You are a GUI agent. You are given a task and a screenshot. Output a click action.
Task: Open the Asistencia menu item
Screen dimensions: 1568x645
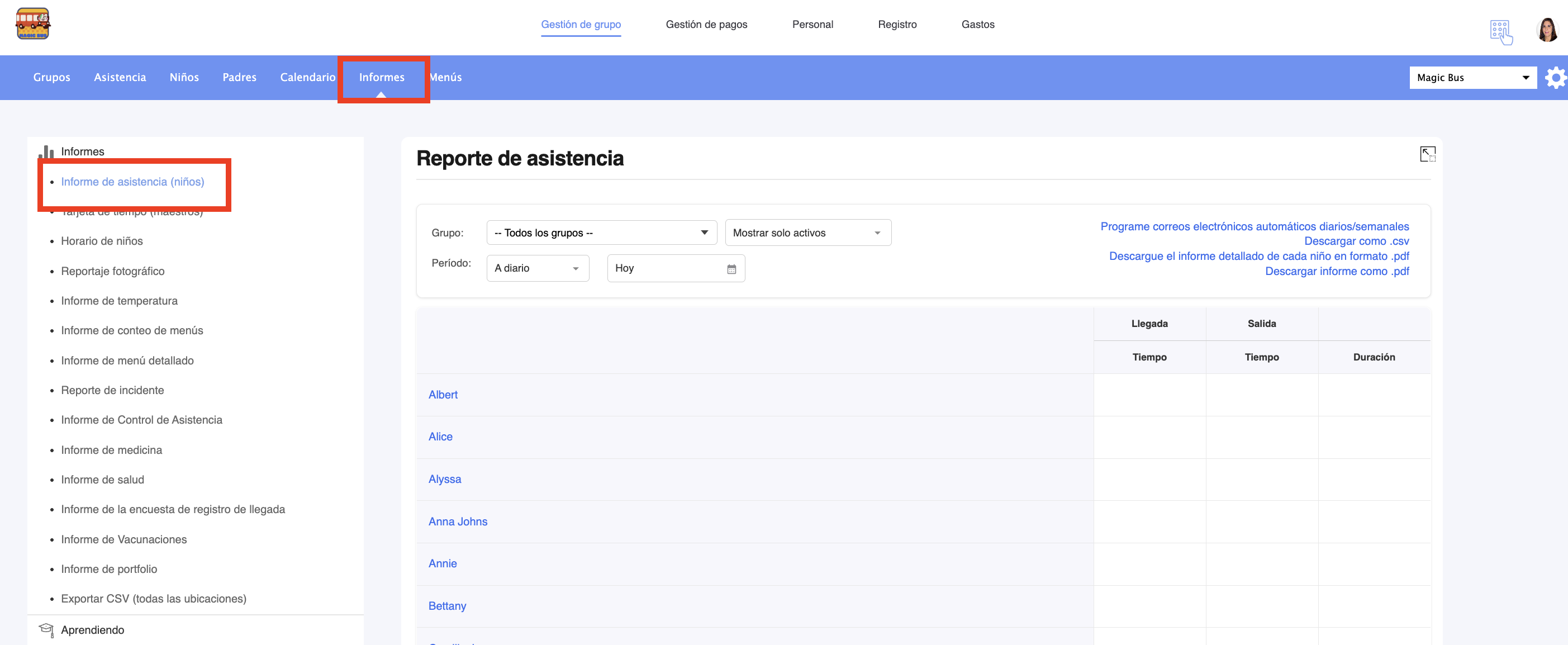click(120, 77)
